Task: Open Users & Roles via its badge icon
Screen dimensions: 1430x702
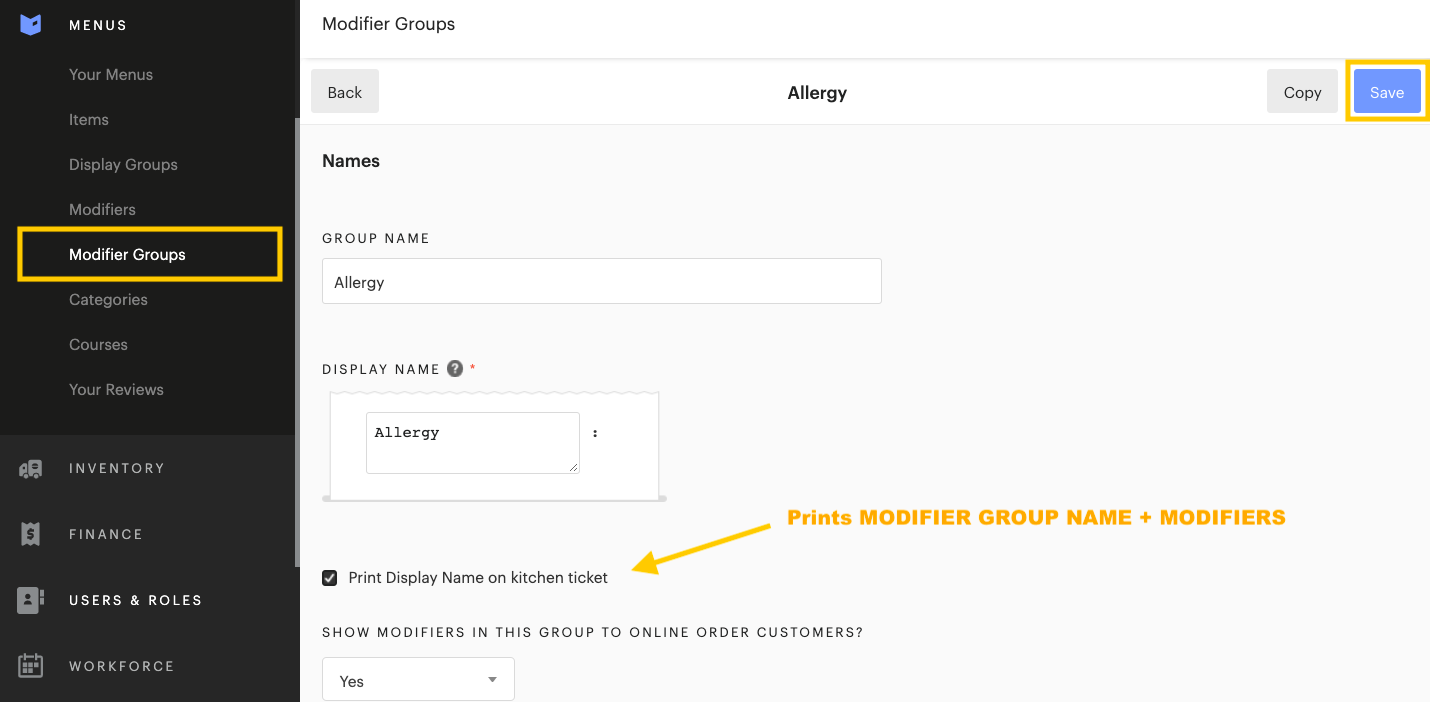Action: [30, 599]
